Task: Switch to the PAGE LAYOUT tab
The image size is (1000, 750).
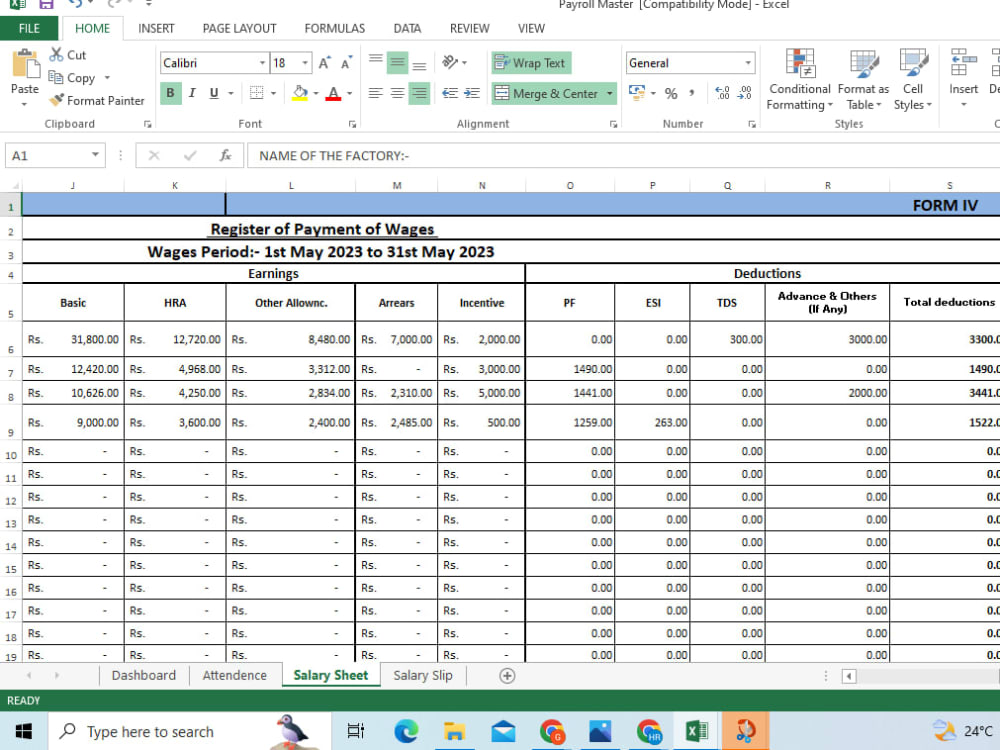Action: point(239,28)
